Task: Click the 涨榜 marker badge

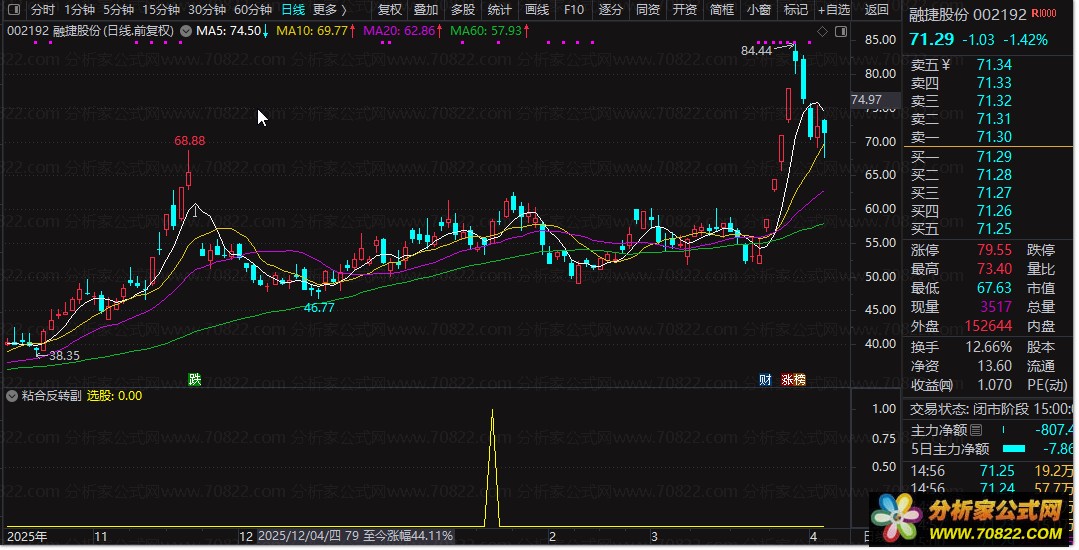Action: [793, 379]
